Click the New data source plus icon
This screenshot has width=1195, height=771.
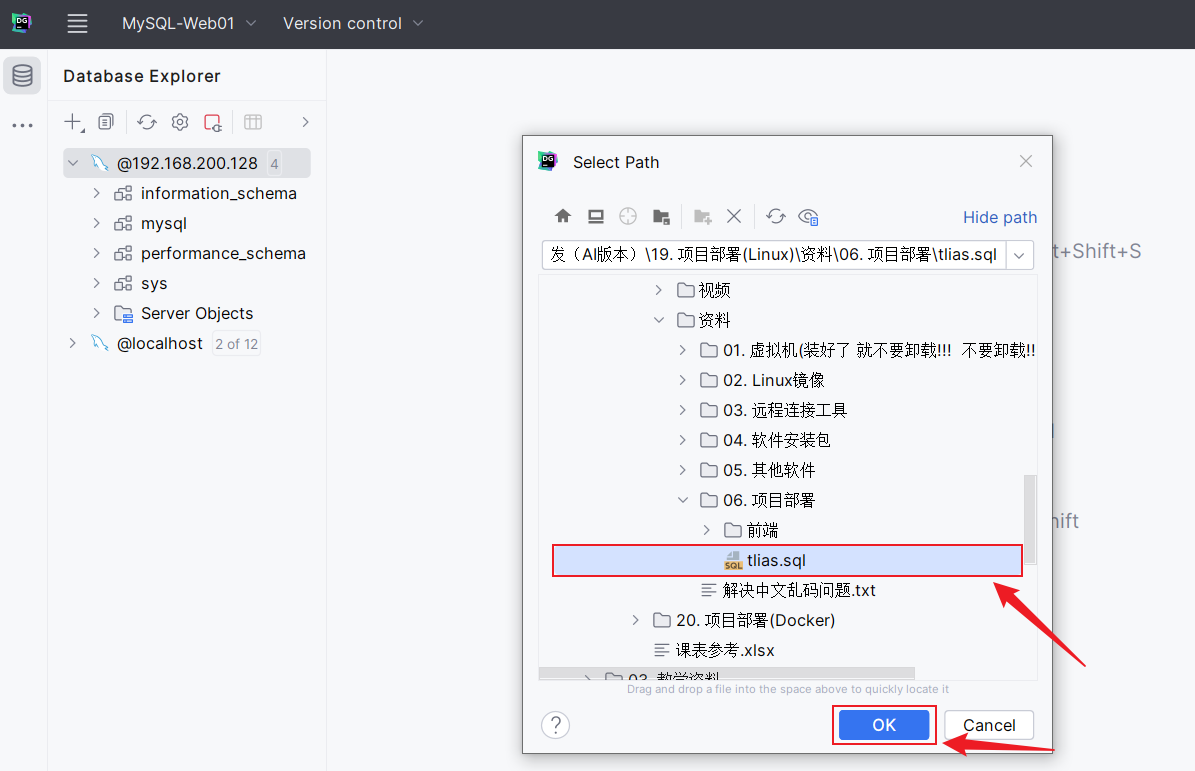point(73,122)
